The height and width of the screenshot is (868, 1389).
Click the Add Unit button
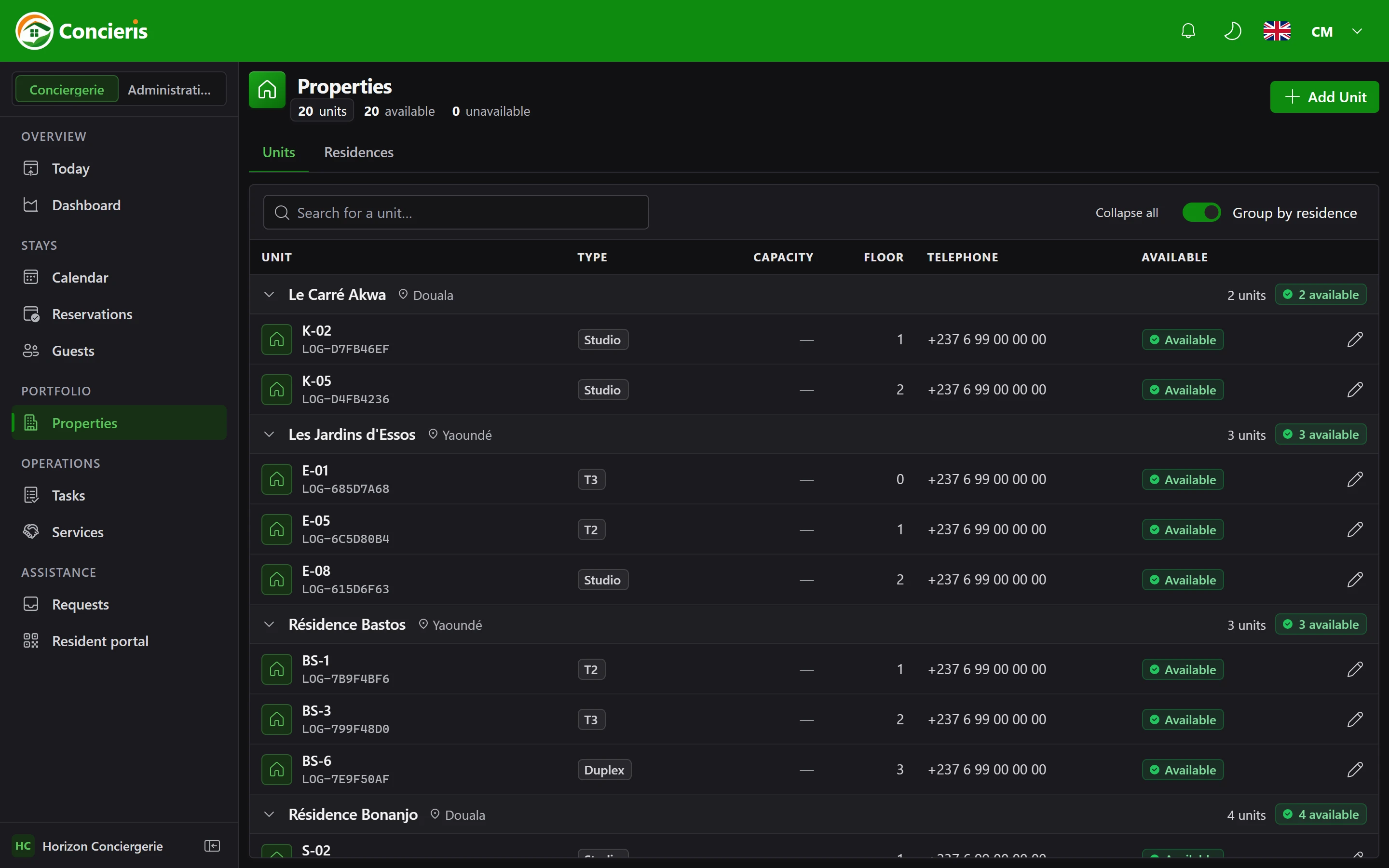[x=1324, y=97]
